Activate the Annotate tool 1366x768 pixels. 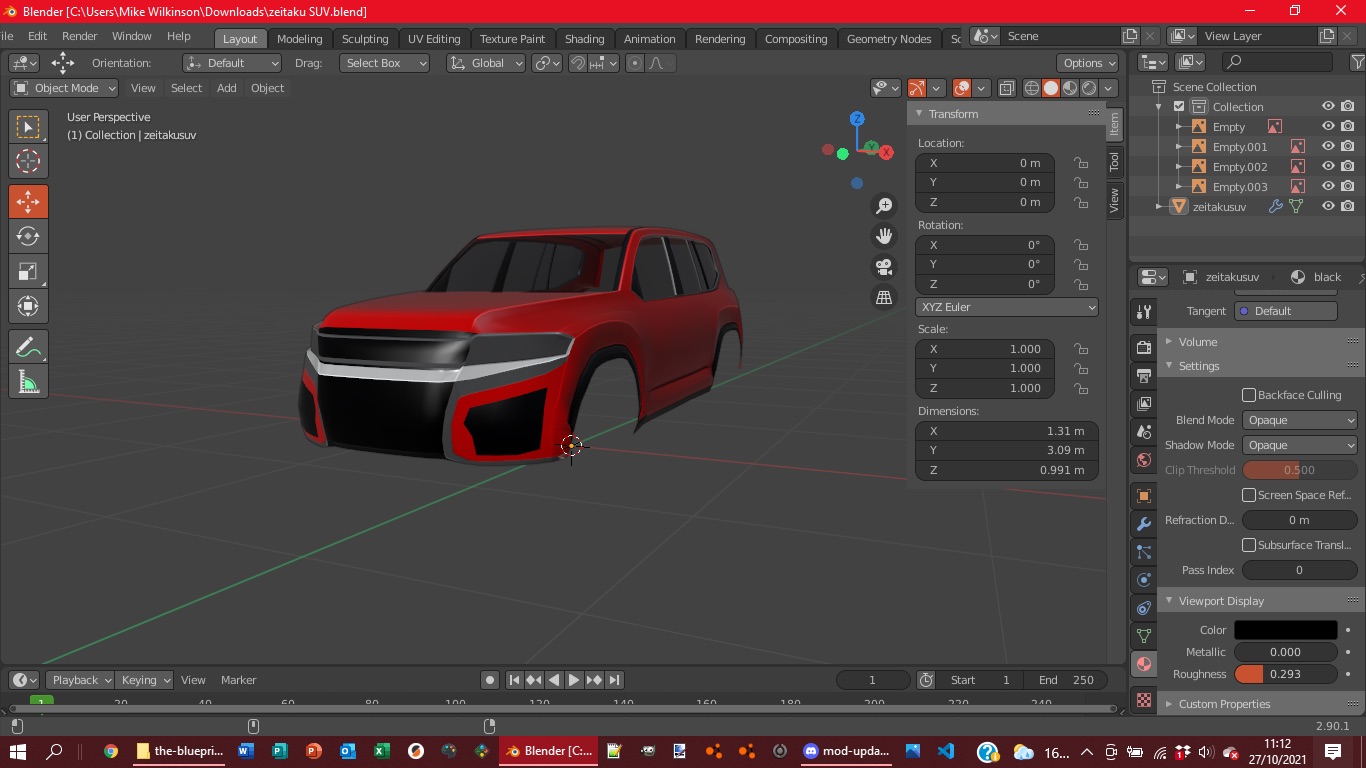coord(28,347)
